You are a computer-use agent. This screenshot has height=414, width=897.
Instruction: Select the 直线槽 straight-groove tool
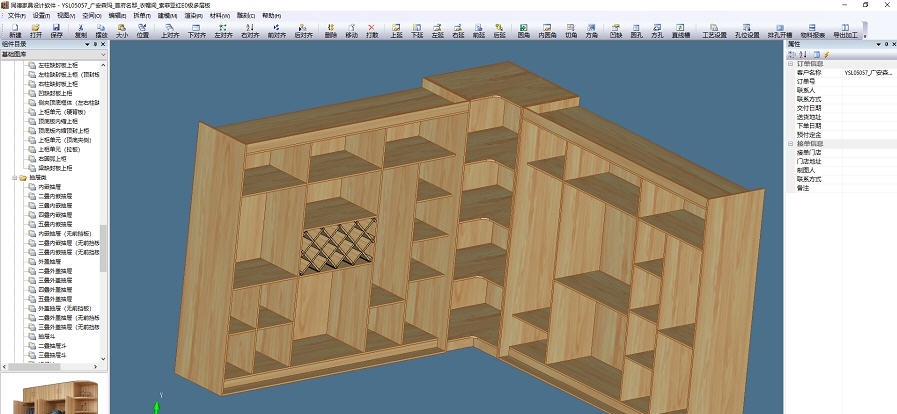coord(681,30)
